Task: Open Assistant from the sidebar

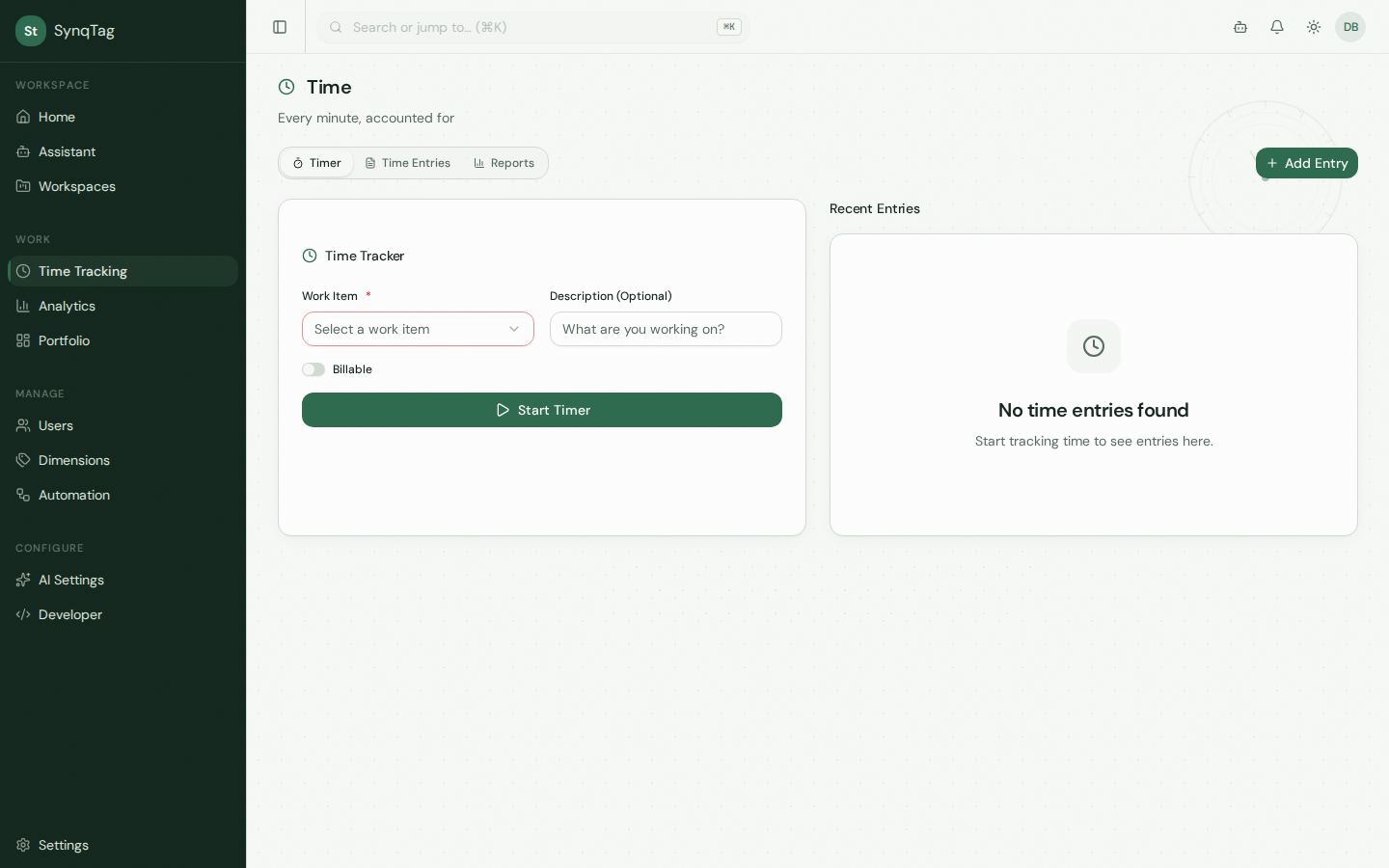Action: tap(123, 151)
